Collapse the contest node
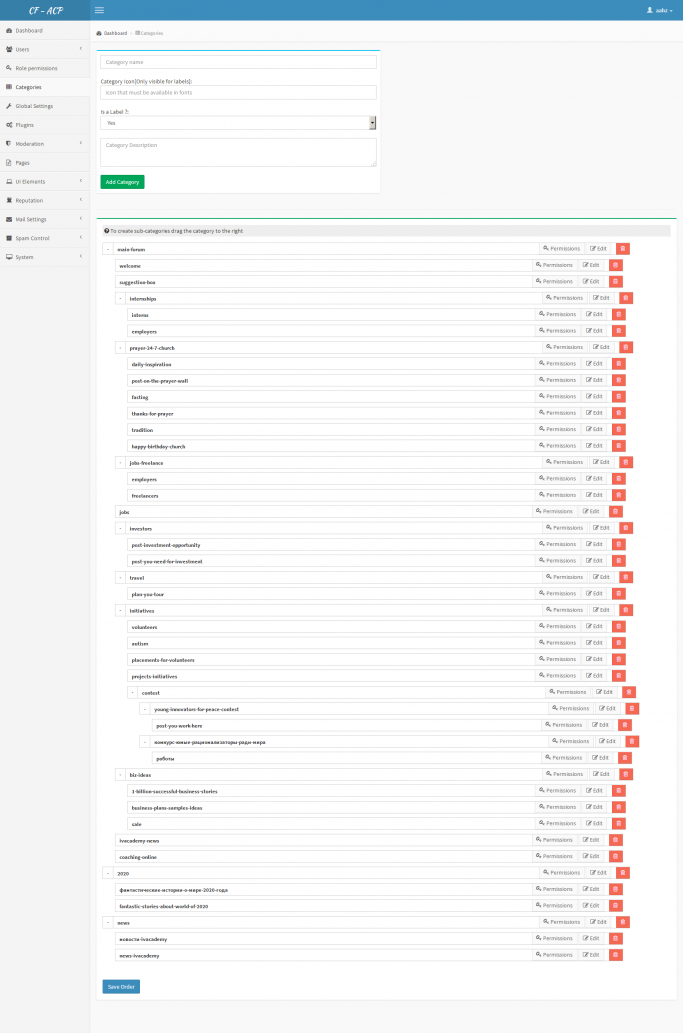The image size is (683, 1033). (x=132, y=692)
